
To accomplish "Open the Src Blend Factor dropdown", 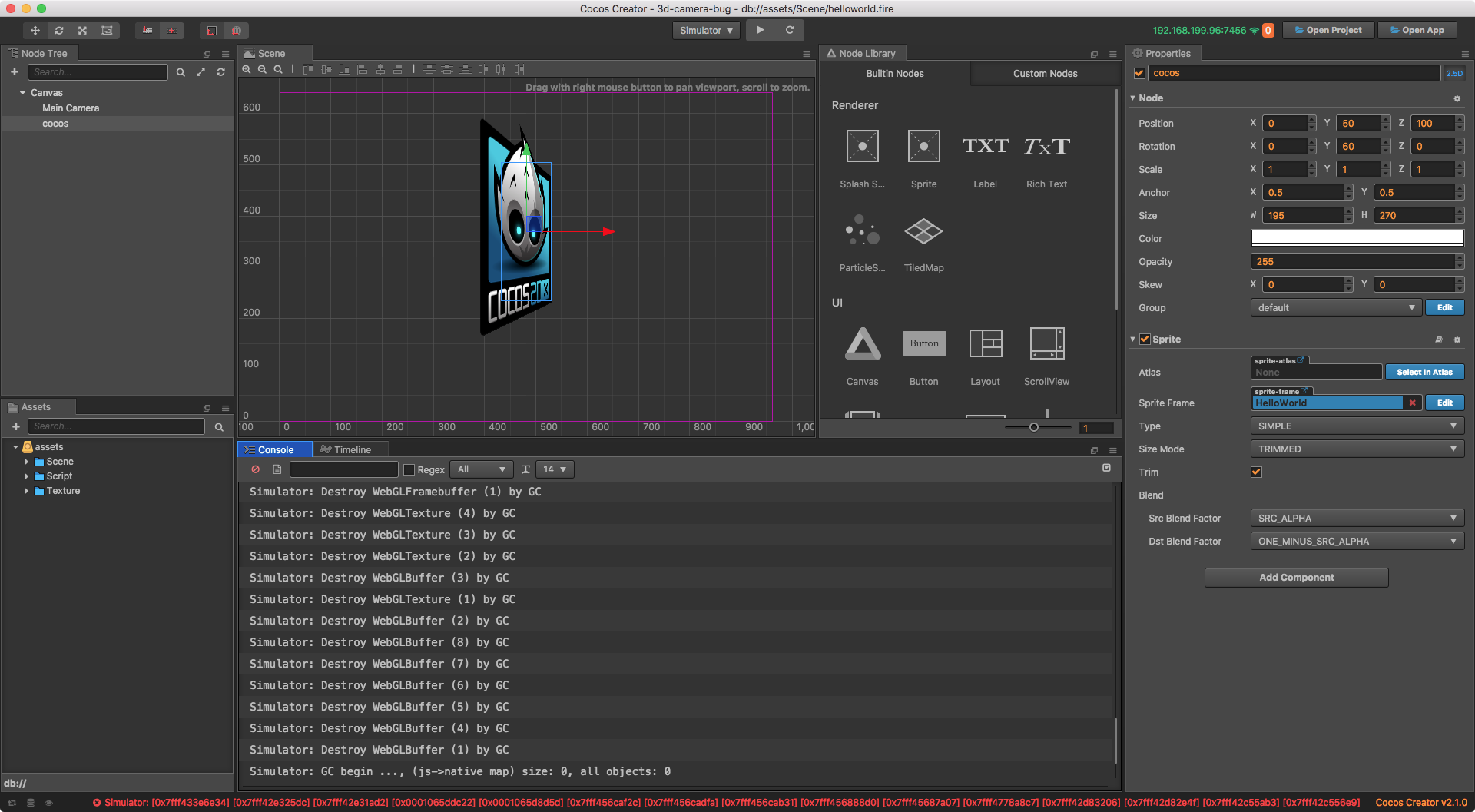I will [1357, 518].
